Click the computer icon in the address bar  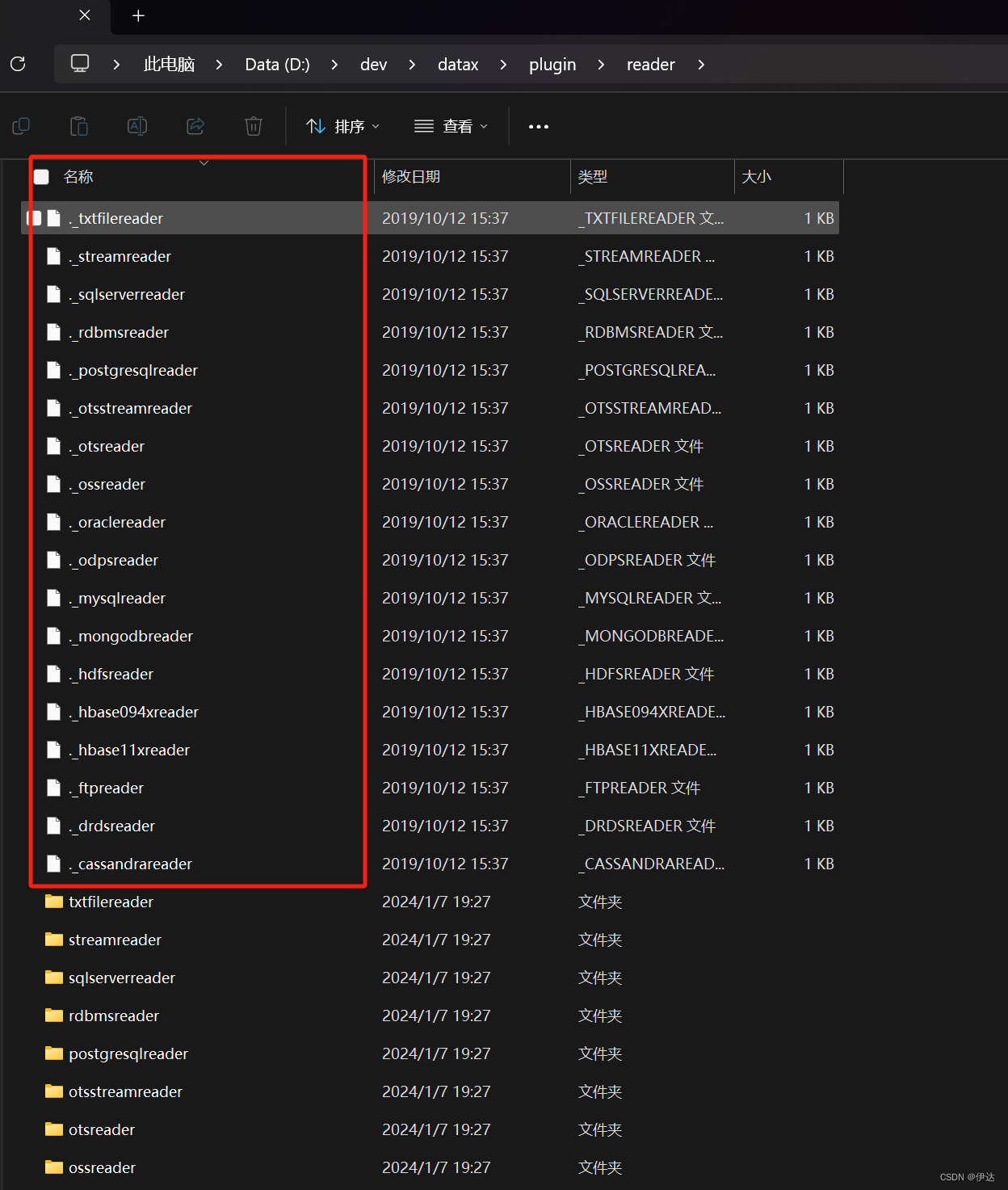point(79,62)
